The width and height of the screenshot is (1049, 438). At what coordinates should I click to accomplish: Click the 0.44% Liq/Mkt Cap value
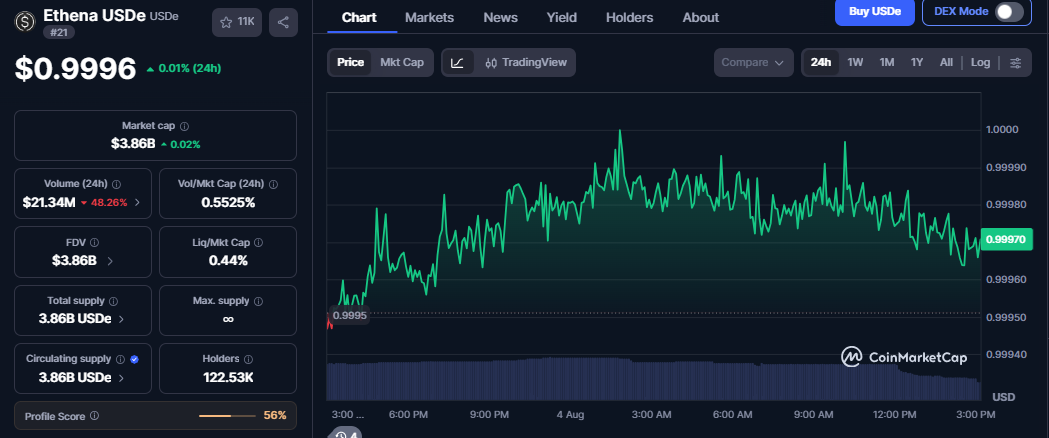click(228, 261)
